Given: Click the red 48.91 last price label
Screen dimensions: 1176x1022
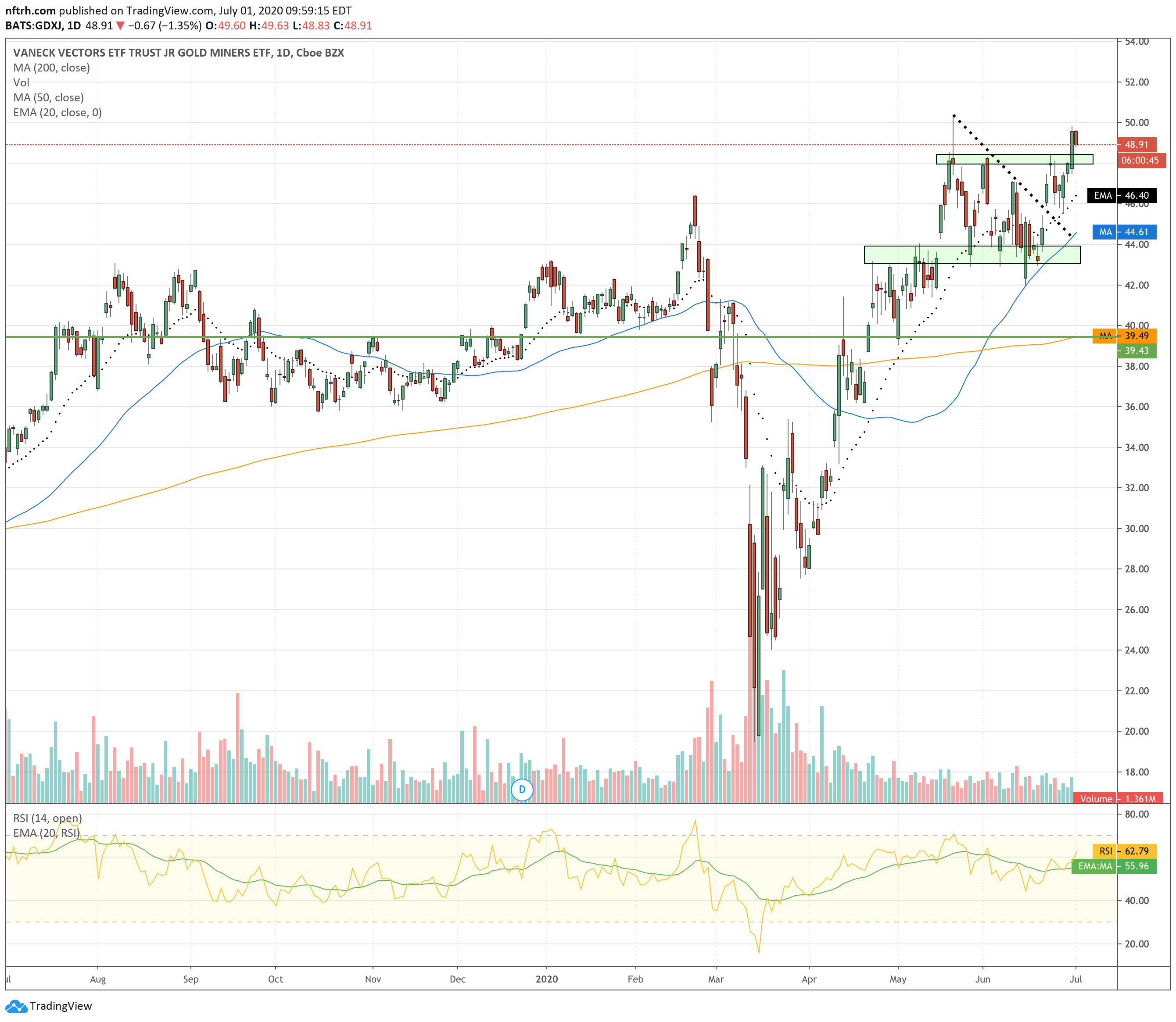Looking at the screenshot, I should point(1137,145).
